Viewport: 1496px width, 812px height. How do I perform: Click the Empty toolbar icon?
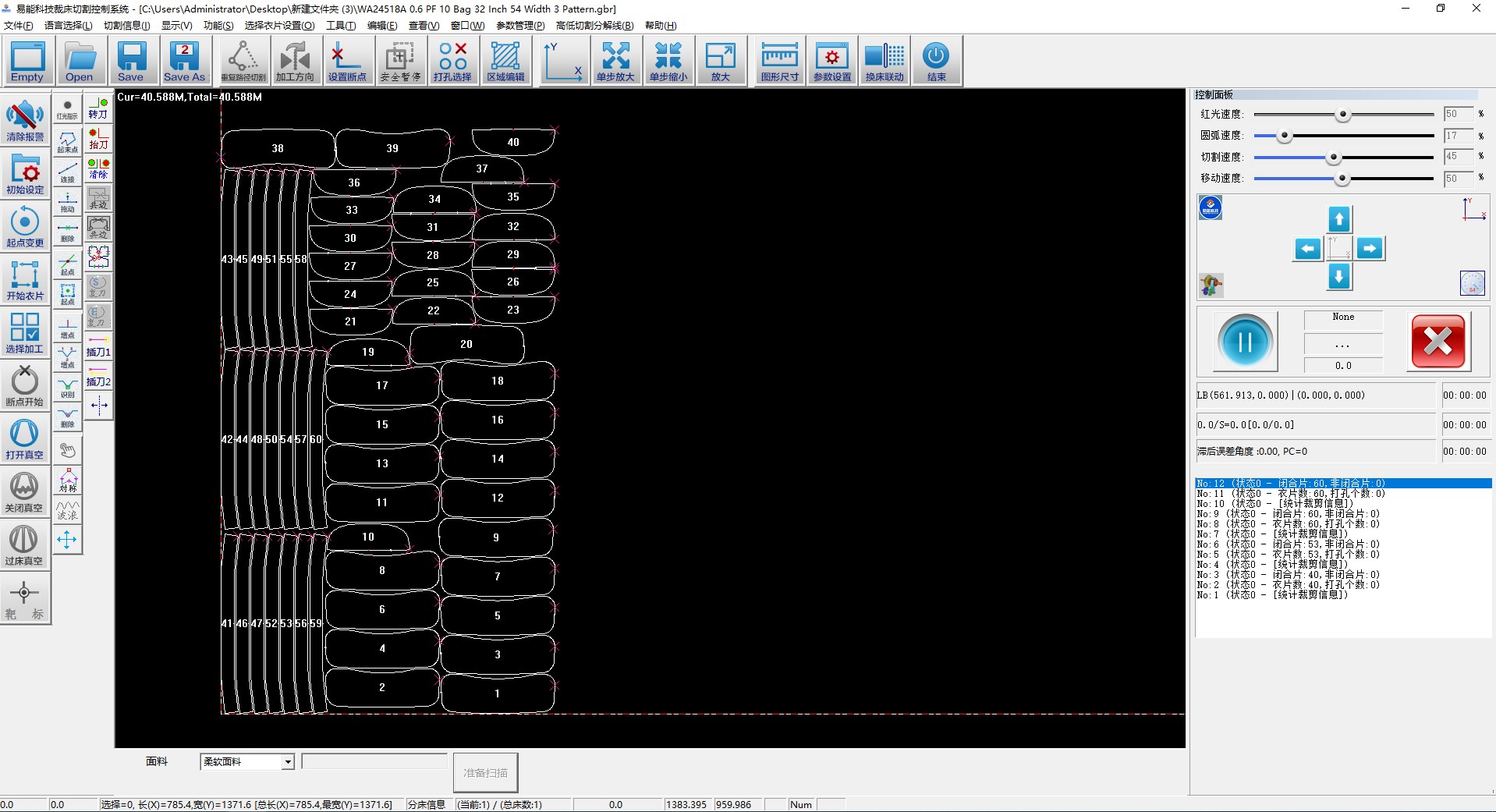point(27,62)
